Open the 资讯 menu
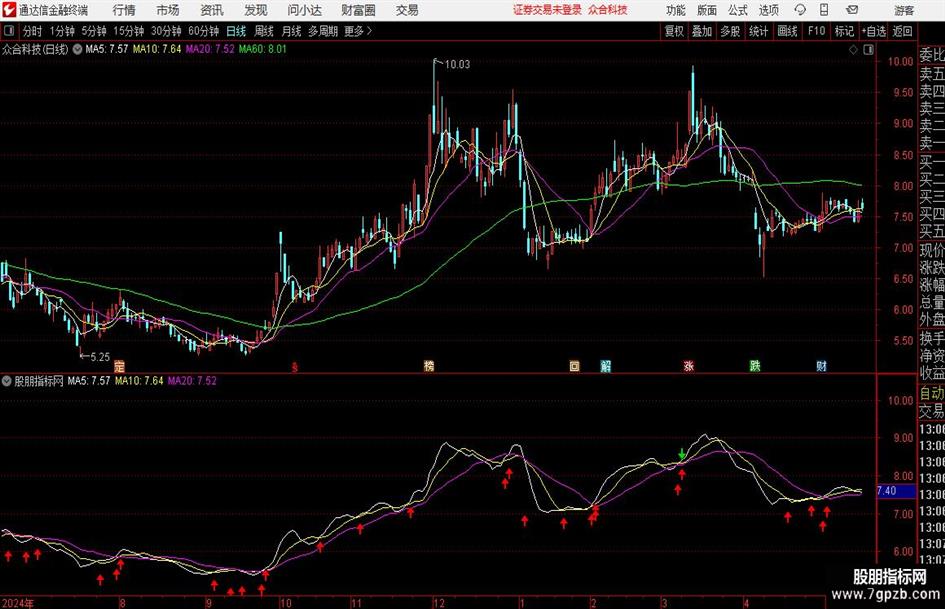 (212, 10)
